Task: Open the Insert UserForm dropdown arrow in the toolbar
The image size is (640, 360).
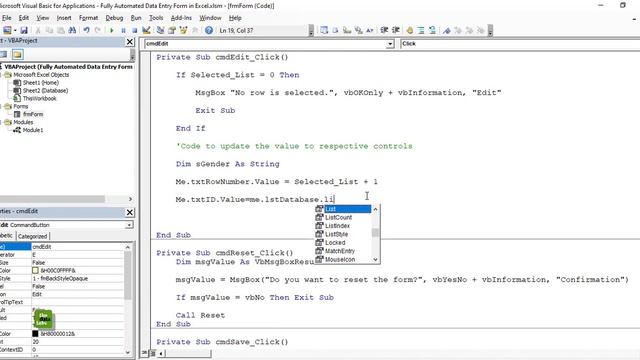Action: (15, 30)
